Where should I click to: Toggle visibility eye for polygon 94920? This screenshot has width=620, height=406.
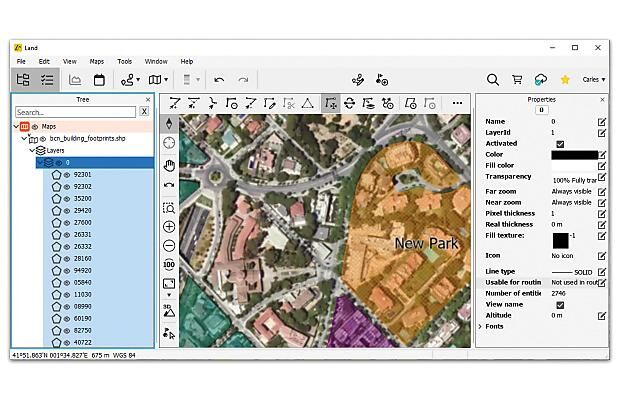[67, 271]
